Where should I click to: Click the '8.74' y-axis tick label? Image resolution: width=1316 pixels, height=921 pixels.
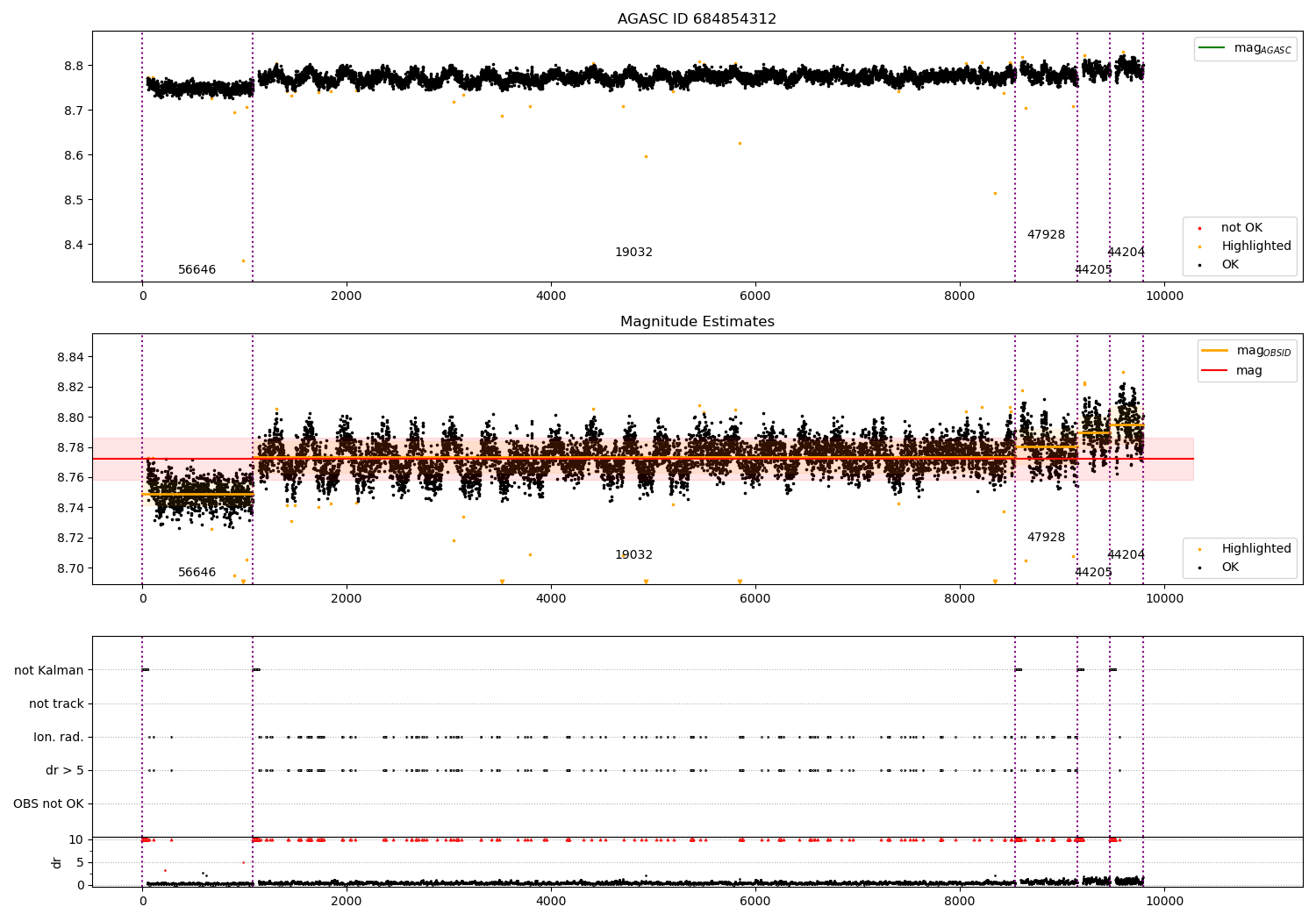[70, 508]
